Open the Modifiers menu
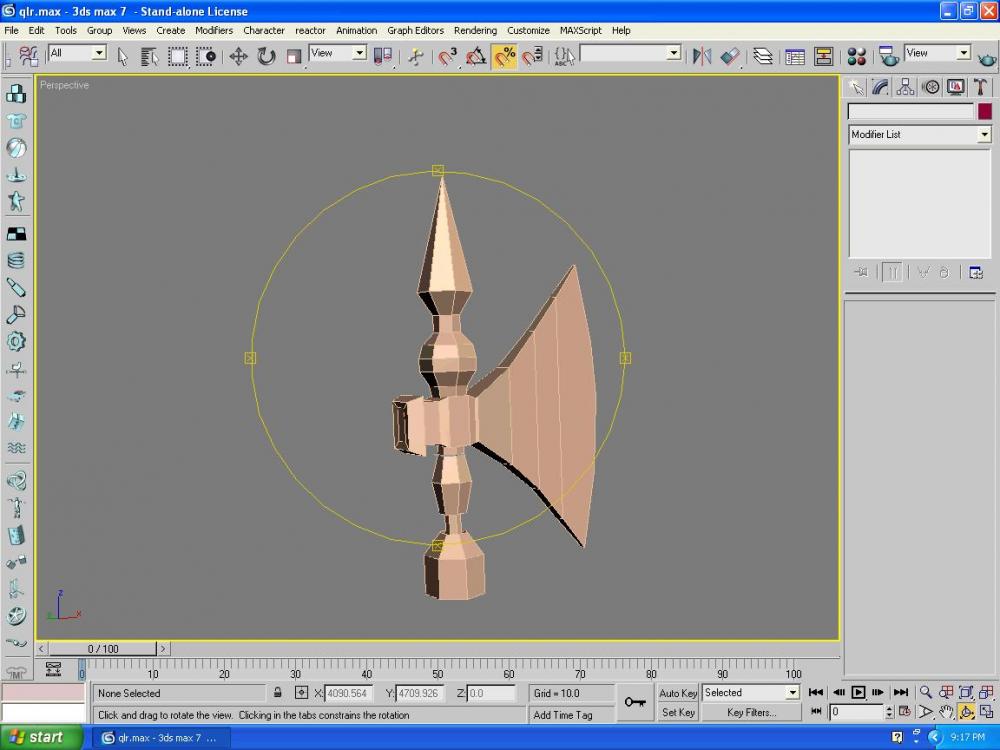Viewport: 1000px width, 750px height. 214,30
